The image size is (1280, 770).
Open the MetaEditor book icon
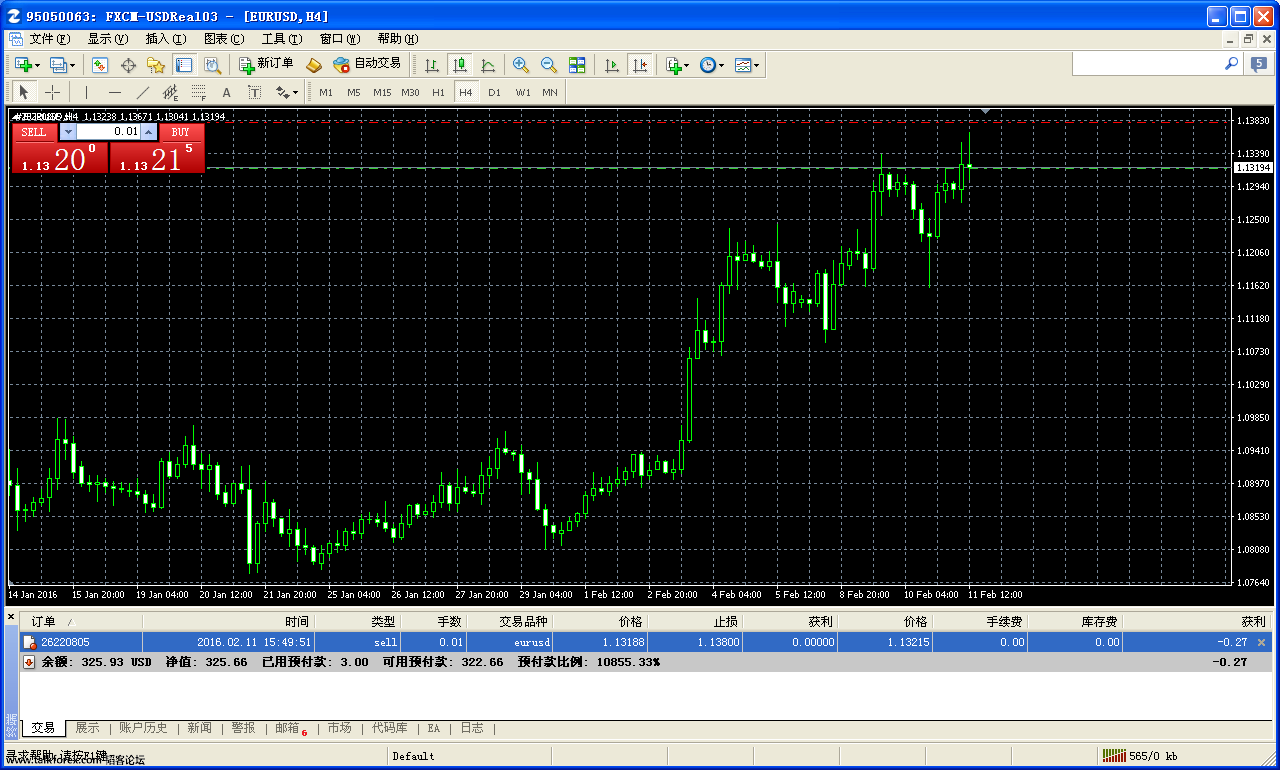tap(314, 65)
